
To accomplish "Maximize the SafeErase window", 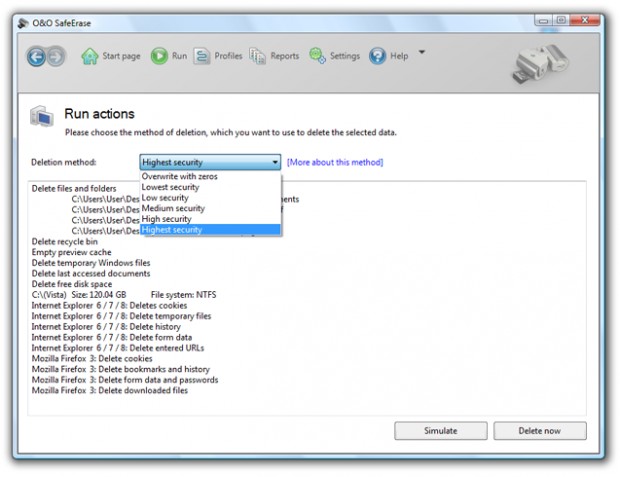I will 561,20.
